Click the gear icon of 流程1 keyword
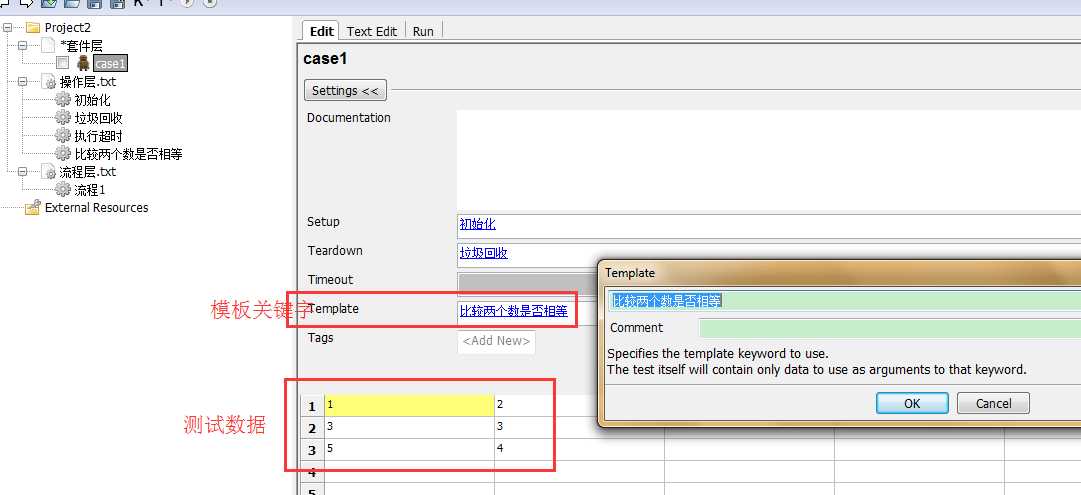Viewport: 1081px width, 495px height. [x=63, y=190]
